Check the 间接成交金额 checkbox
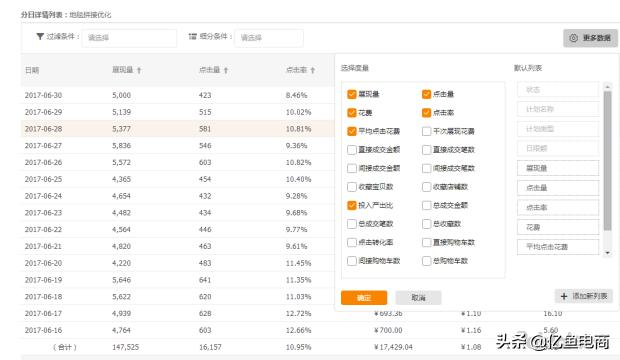This screenshot has height=360, width=620. tap(352, 168)
